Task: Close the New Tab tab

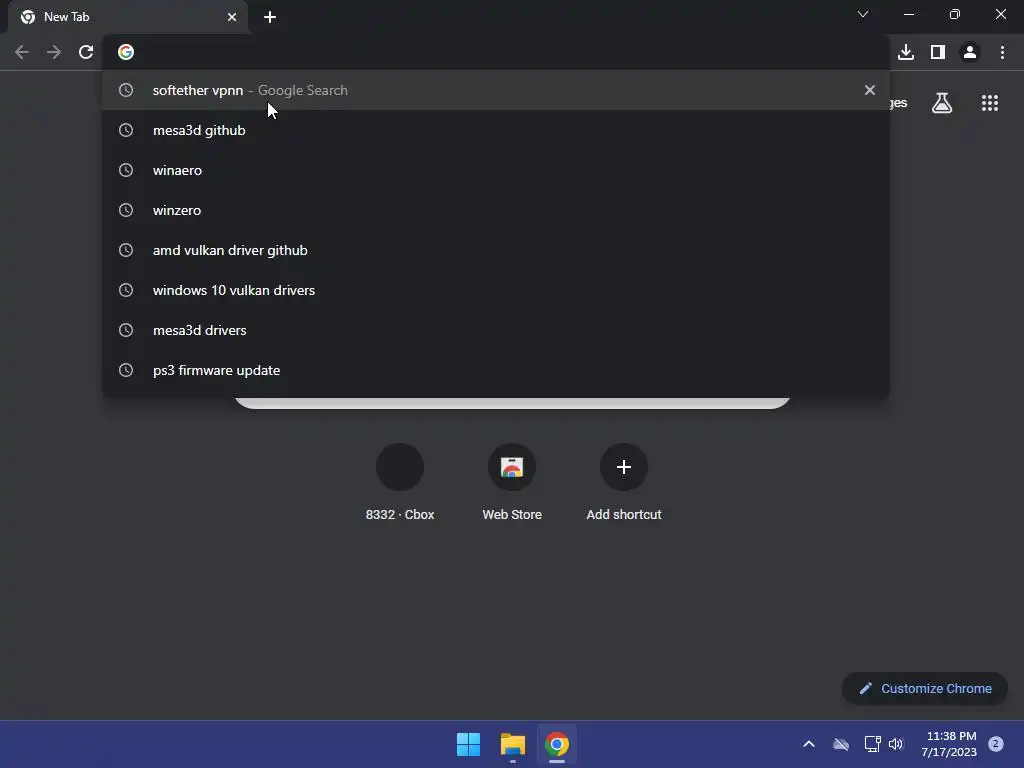Action: click(x=232, y=17)
